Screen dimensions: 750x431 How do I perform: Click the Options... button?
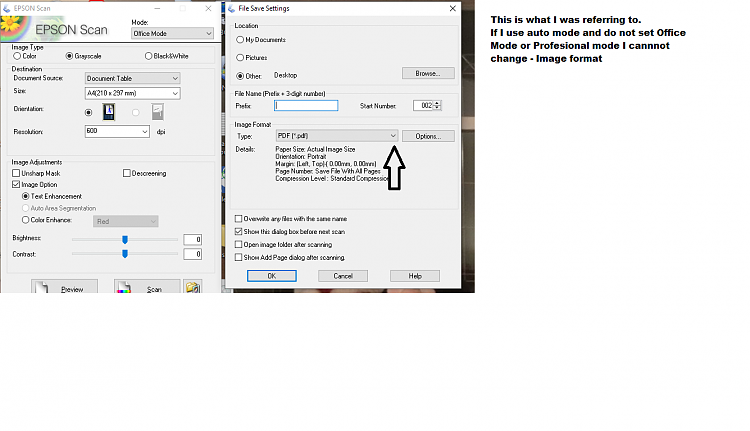click(428, 136)
